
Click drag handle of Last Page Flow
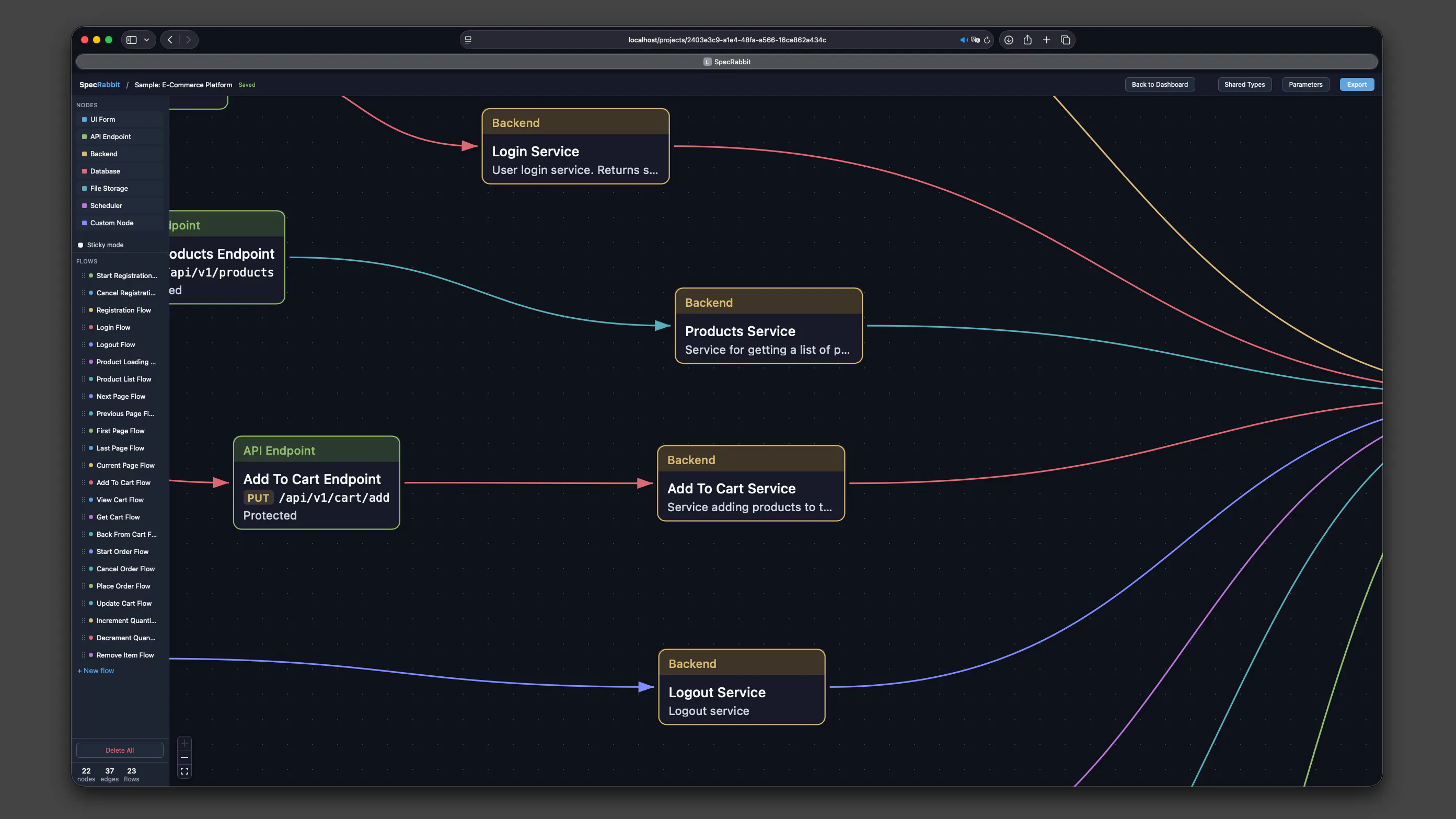(84, 447)
